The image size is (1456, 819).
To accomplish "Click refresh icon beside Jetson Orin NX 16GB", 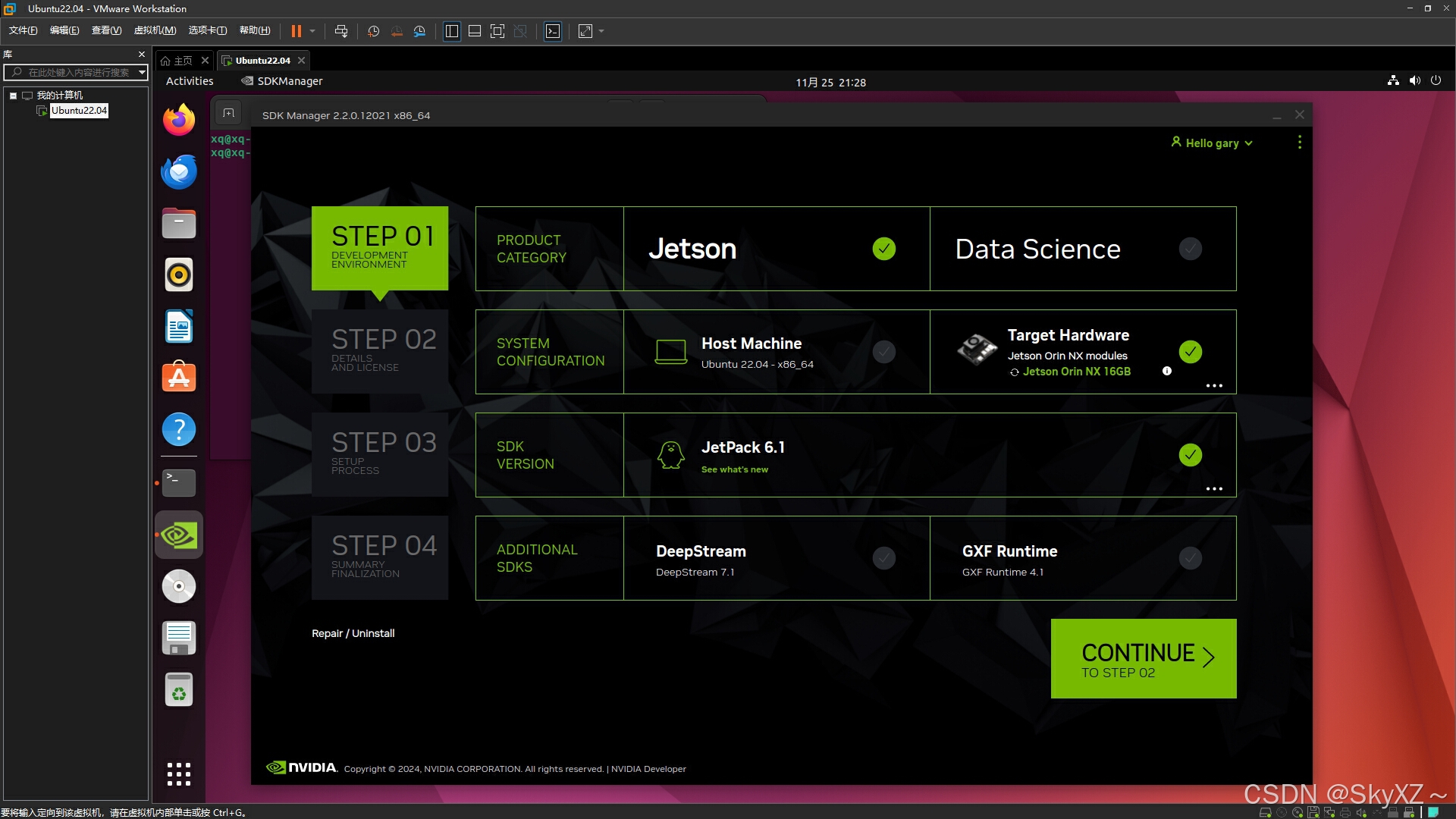I will pyautogui.click(x=1014, y=372).
